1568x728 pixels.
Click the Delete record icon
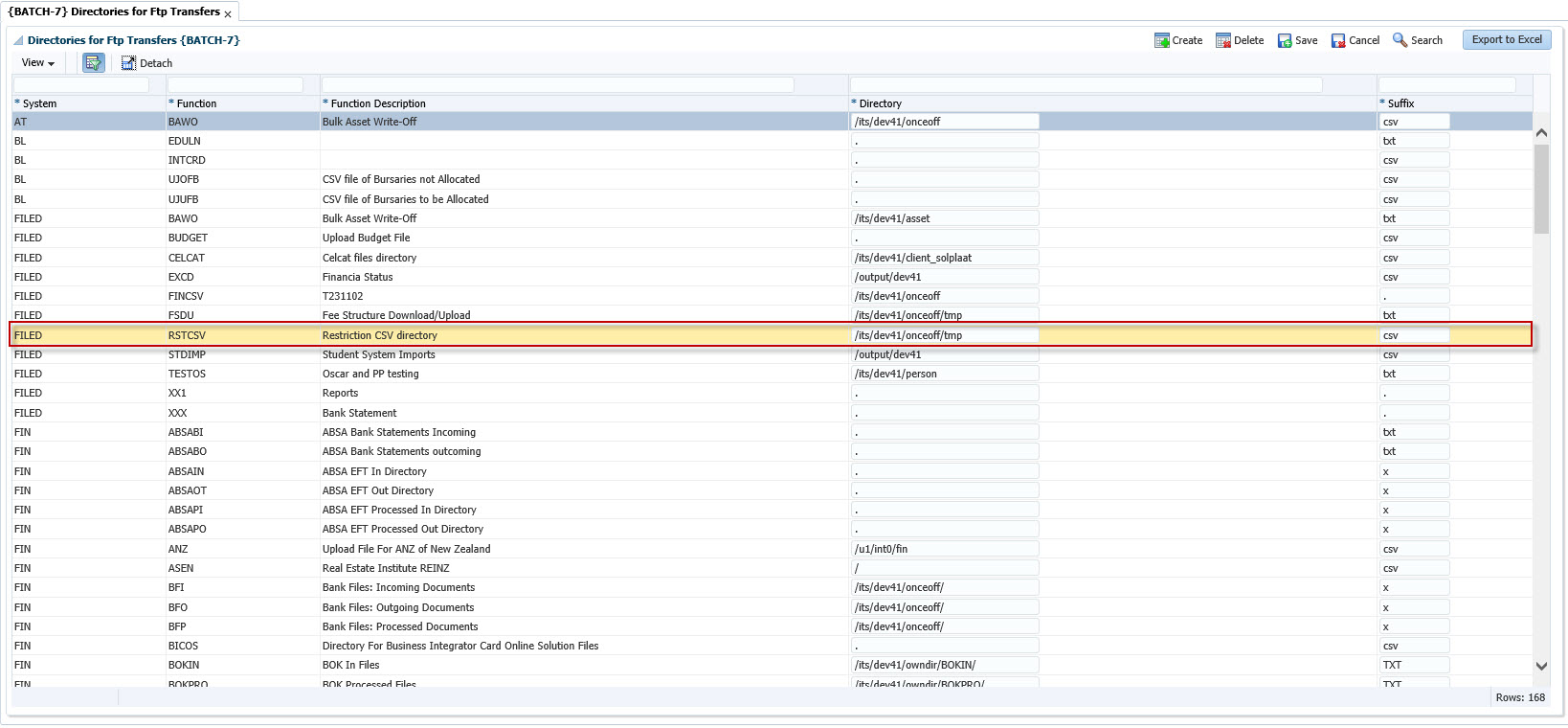(1222, 40)
